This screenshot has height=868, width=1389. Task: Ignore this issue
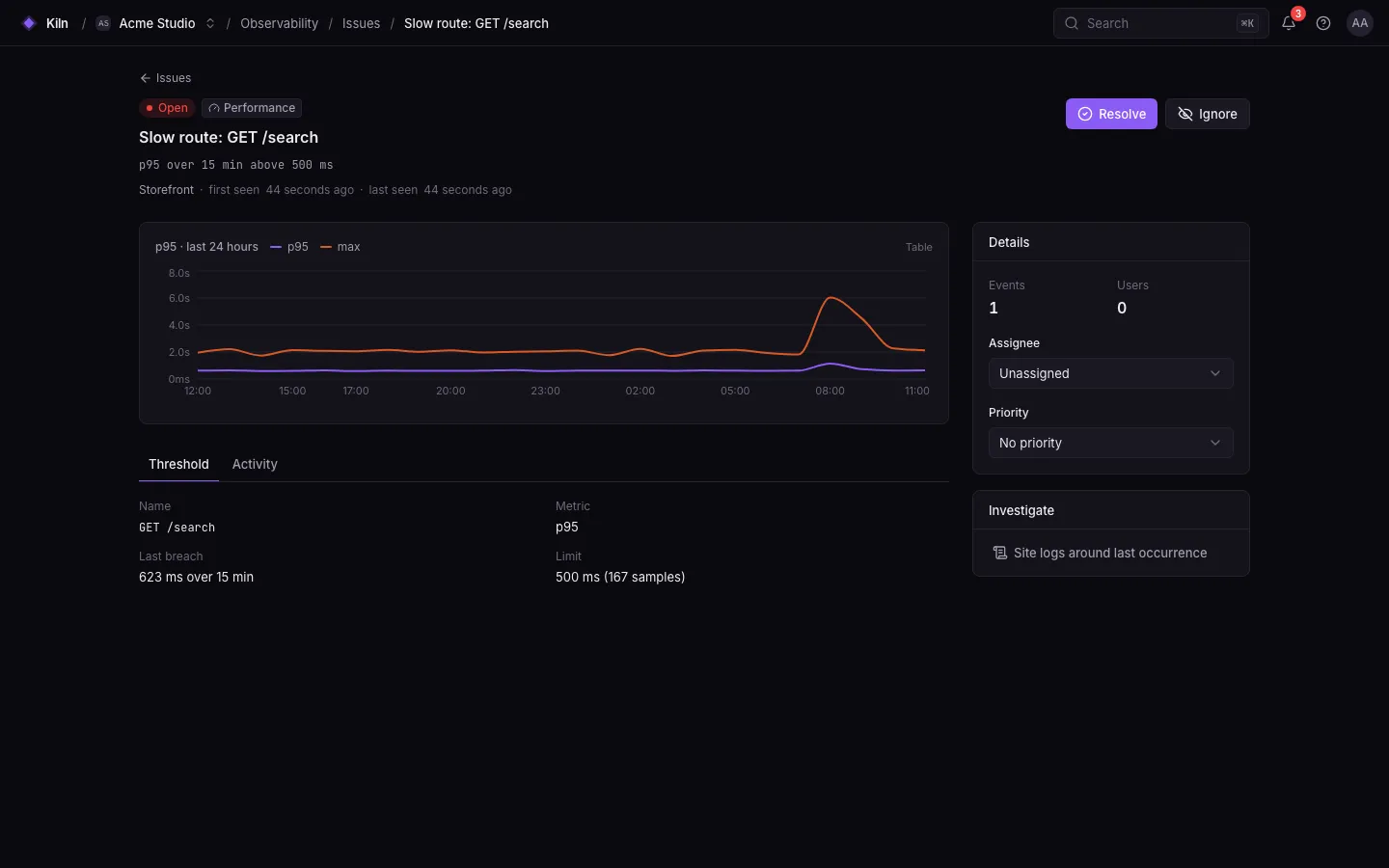(1208, 114)
